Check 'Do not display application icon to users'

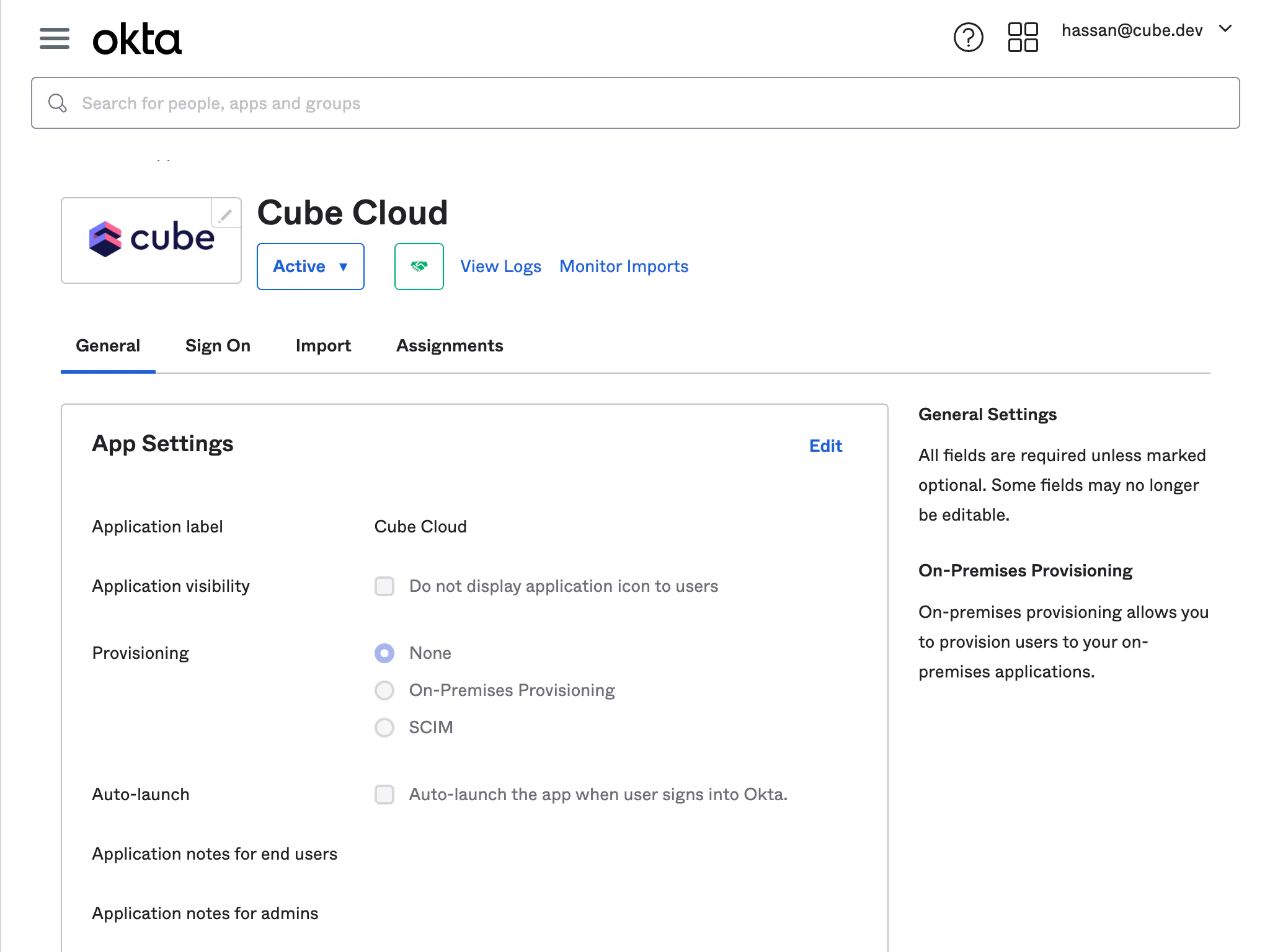tap(384, 586)
